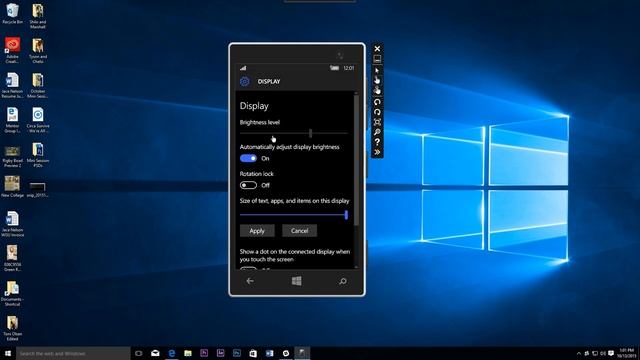Image resolution: width=640 pixels, height=360 pixels.
Task: Toggle the Rotation lock switch
Action: (x=248, y=185)
